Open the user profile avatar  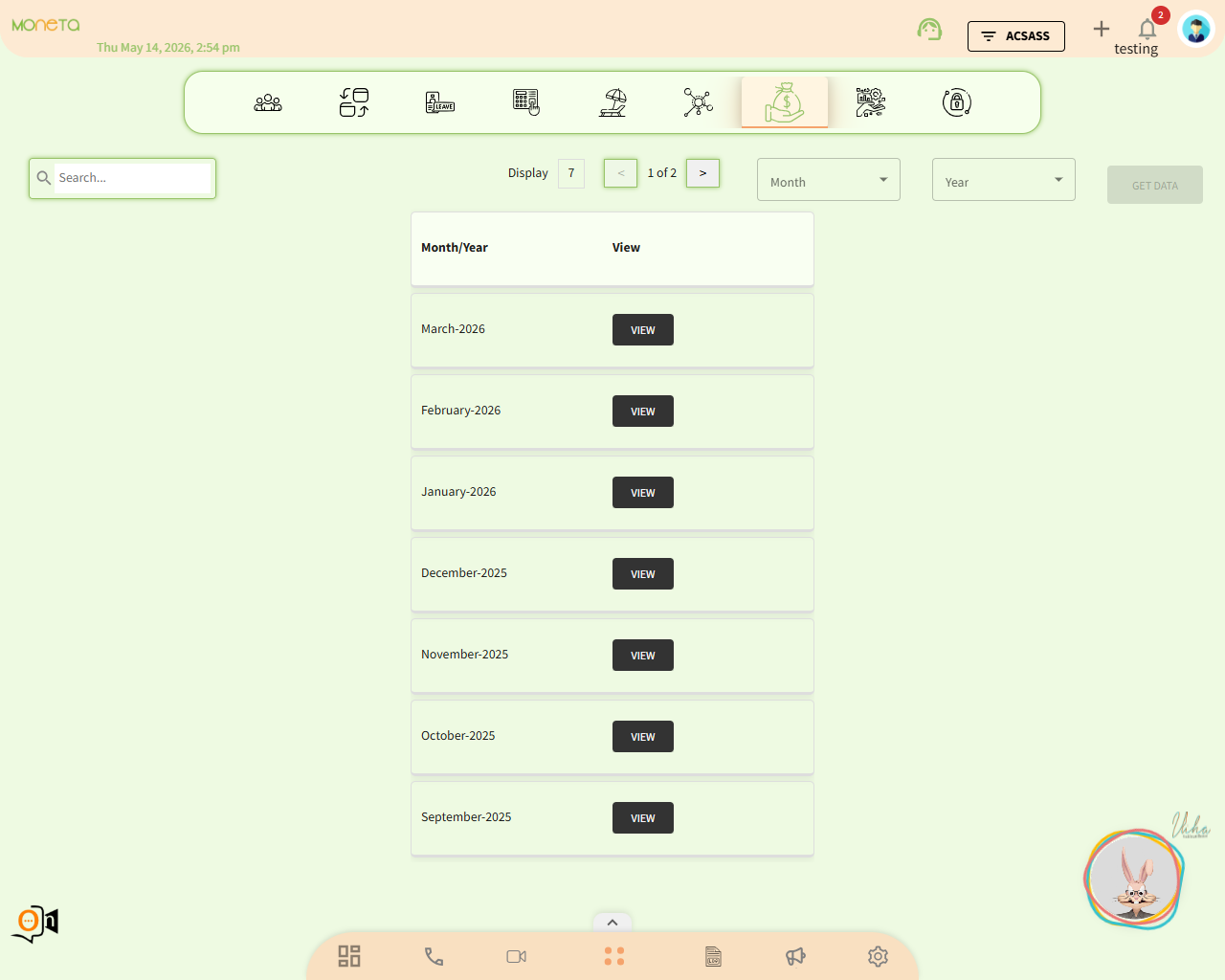(1196, 30)
